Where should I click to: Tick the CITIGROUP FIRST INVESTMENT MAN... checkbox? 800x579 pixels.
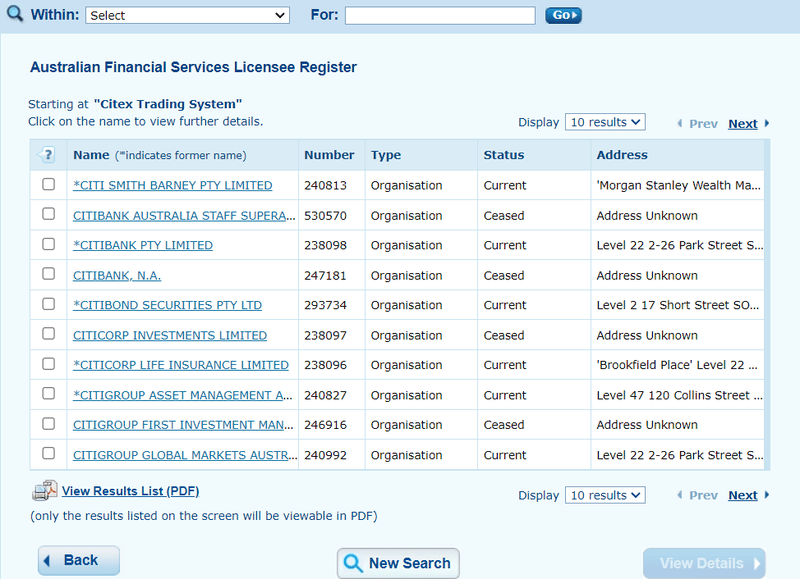[x=48, y=424]
